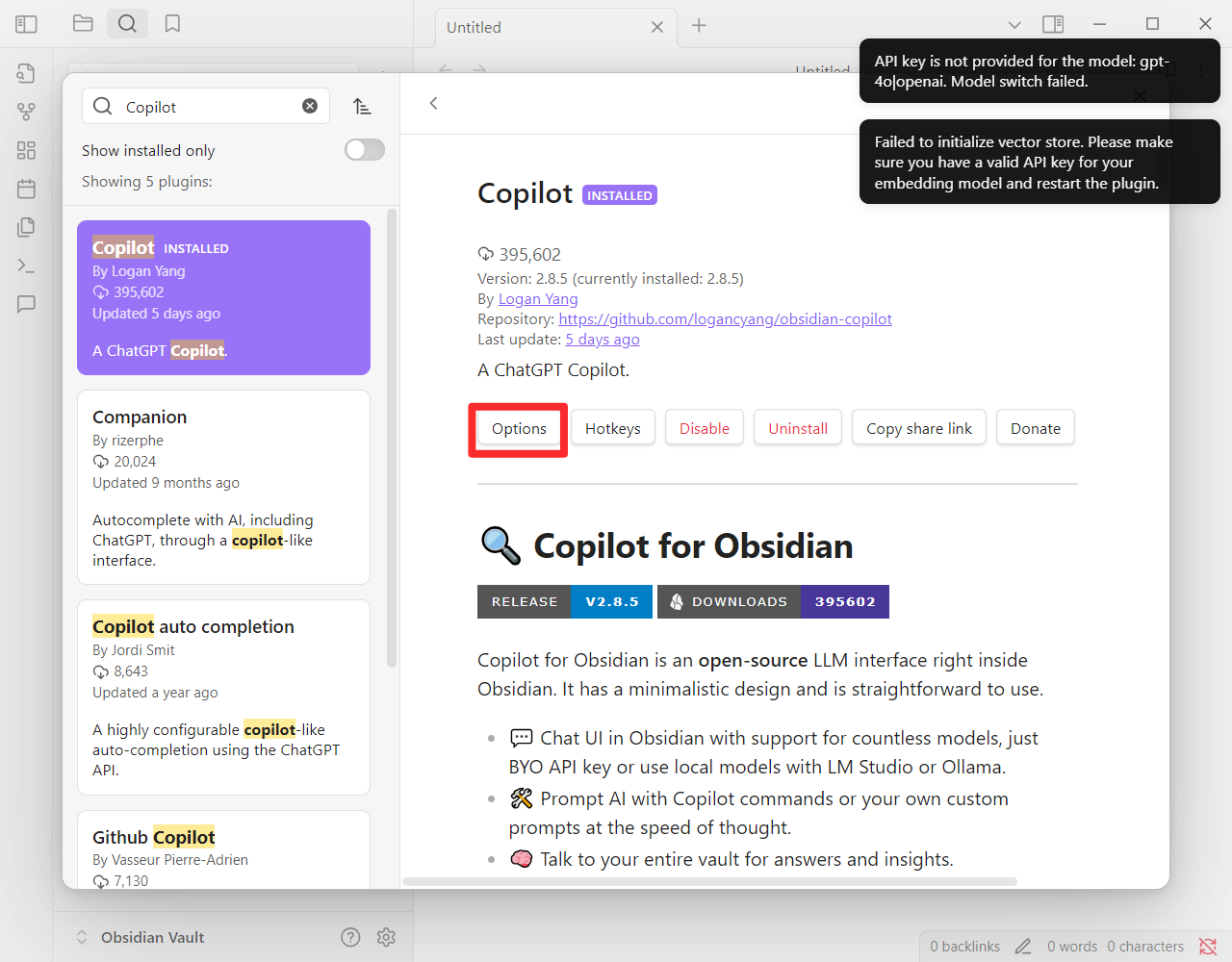
Task: Clear the plugin search text
Action: tap(310, 106)
